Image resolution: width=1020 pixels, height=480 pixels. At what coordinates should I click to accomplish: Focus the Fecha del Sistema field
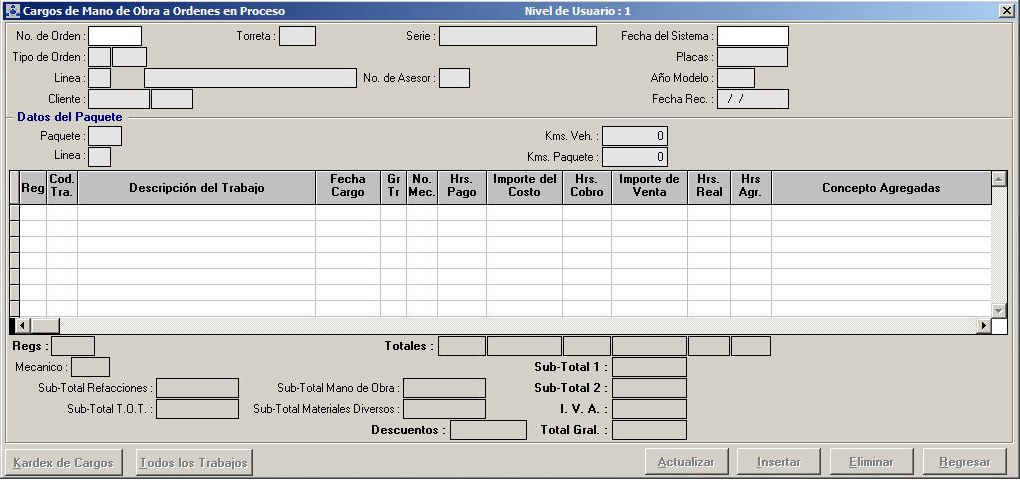(752, 36)
